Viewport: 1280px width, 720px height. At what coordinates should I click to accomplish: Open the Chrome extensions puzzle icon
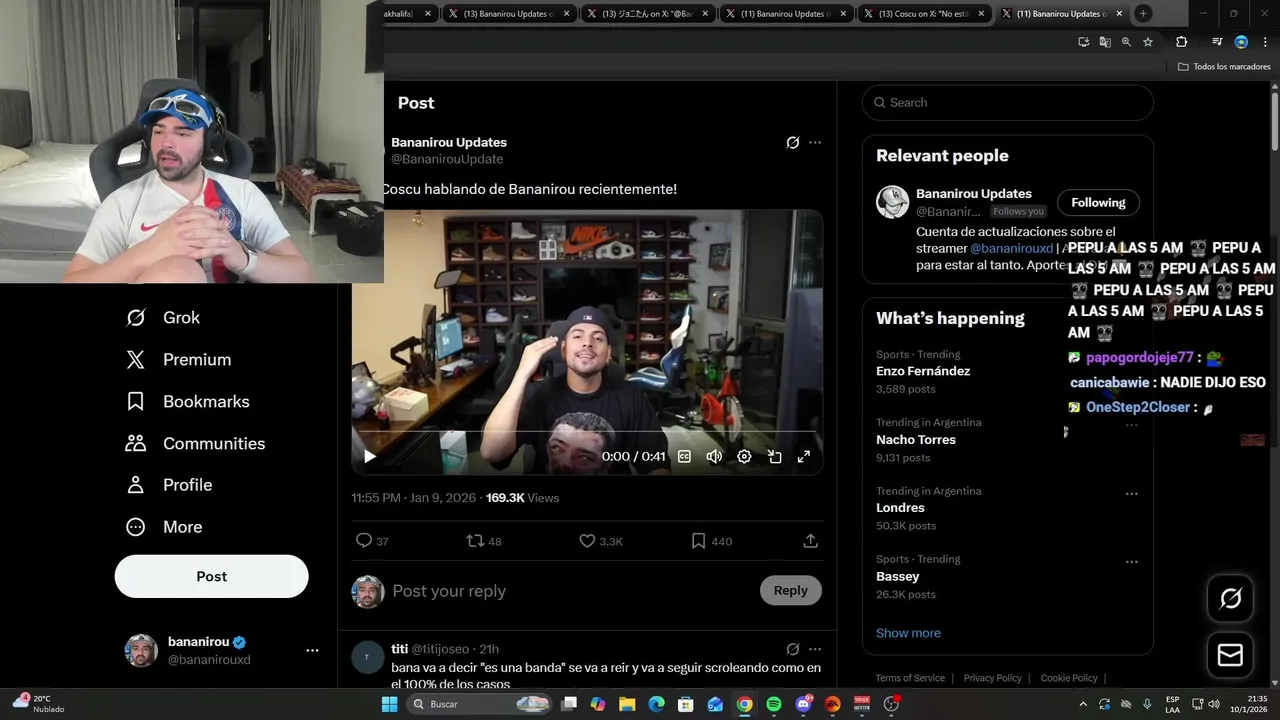(x=1182, y=42)
